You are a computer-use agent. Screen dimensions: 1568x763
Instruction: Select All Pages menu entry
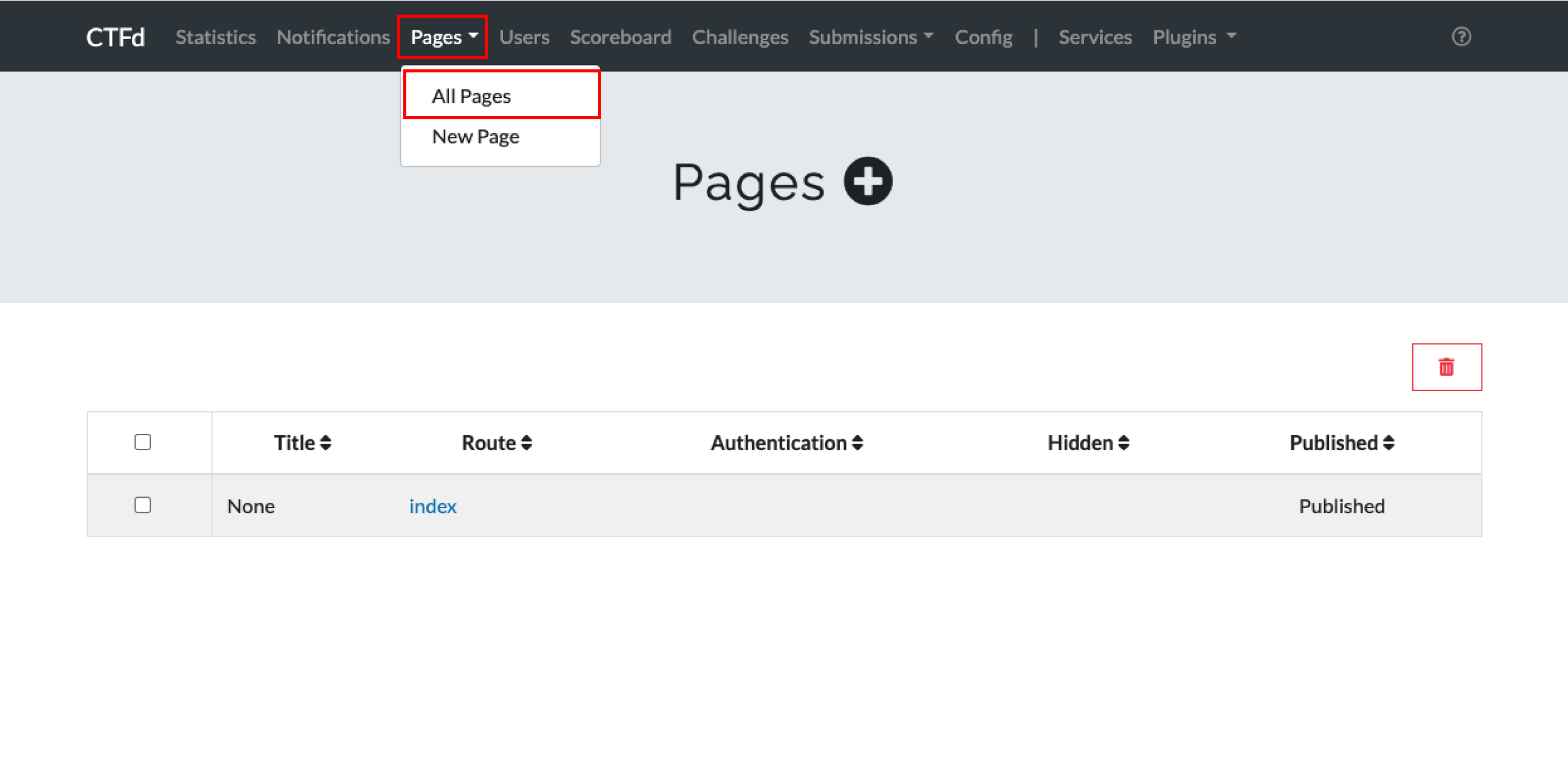click(471, 96)
